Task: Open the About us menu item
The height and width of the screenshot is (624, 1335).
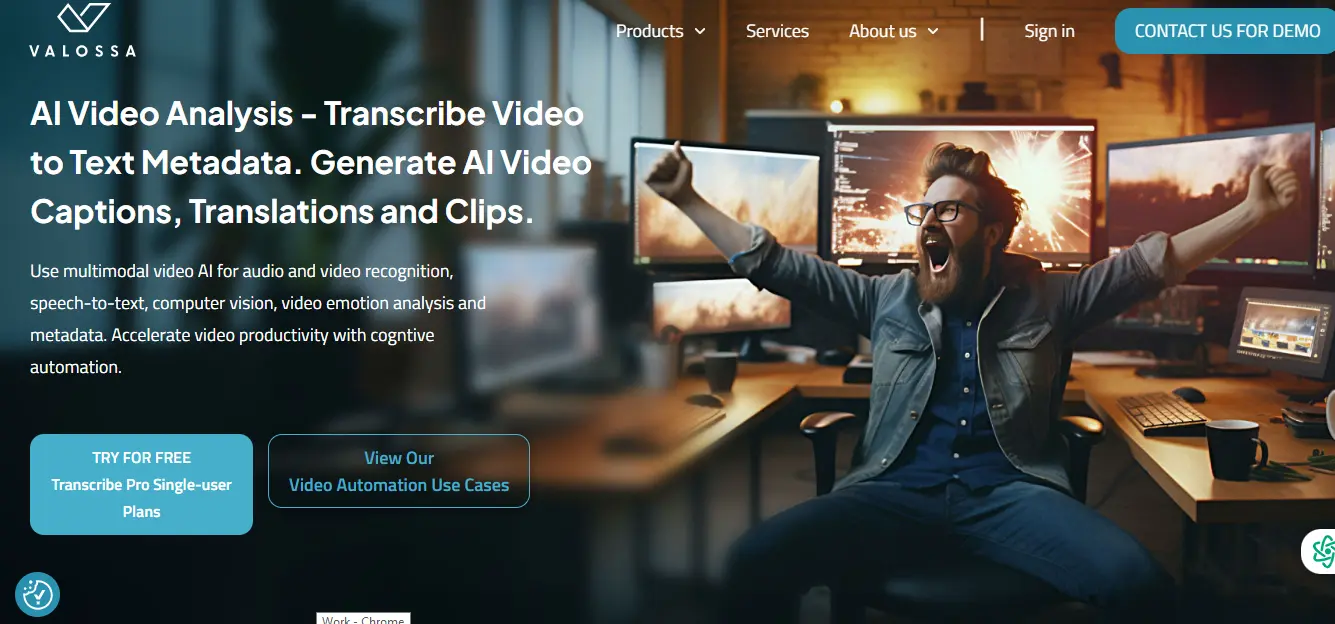Action: coord(882,31)
